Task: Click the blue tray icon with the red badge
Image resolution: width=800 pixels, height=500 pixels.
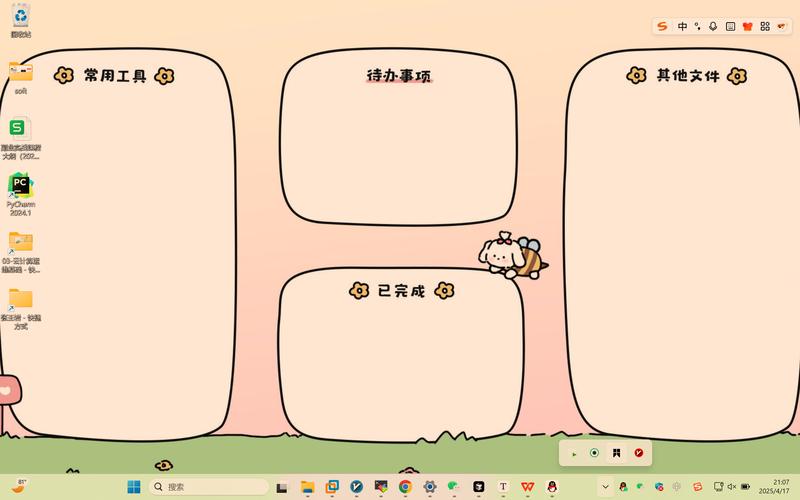Action: pyautogui.click(x=659, y=487)
